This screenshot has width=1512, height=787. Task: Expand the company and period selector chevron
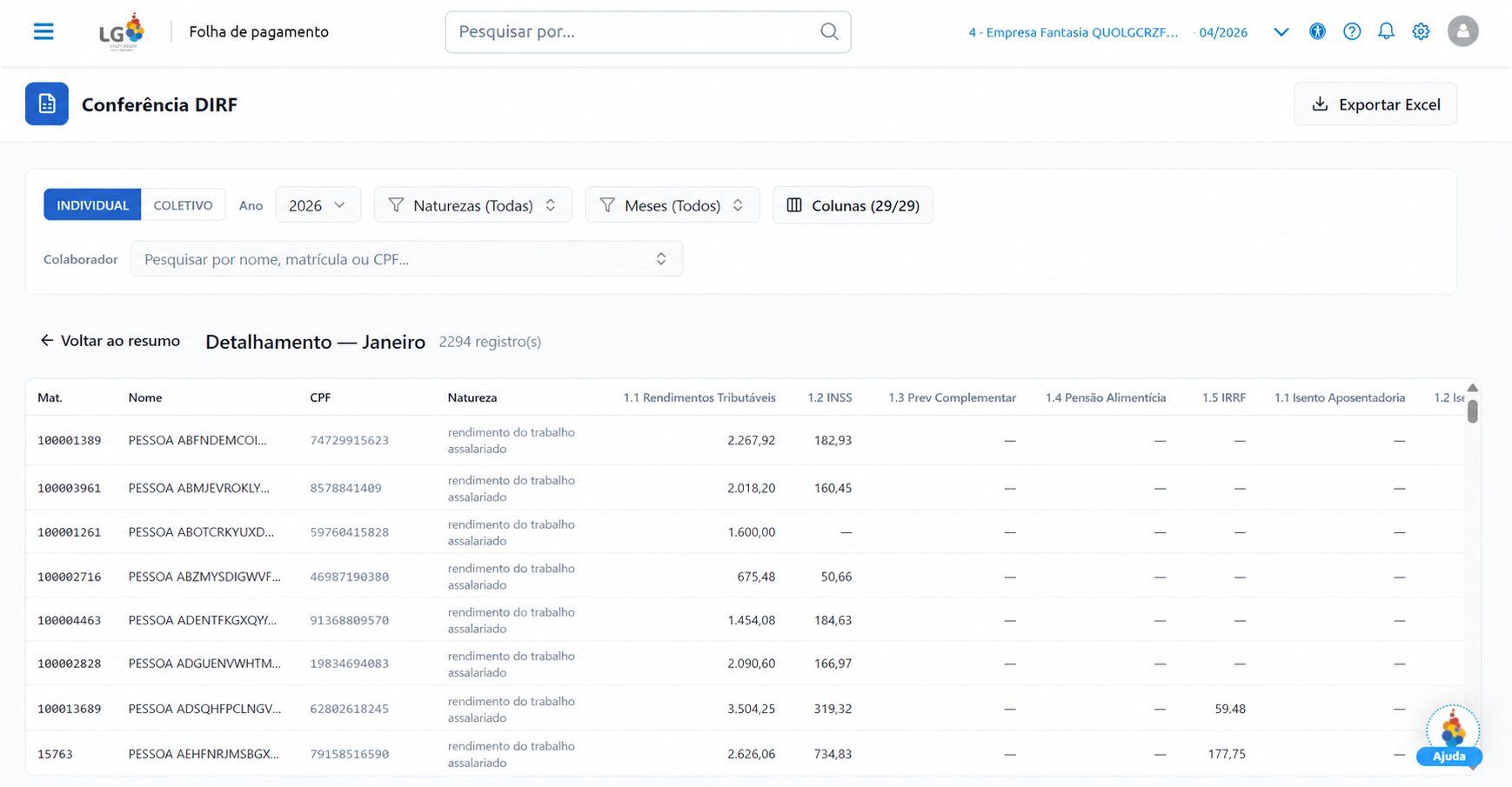[1281, 32]
